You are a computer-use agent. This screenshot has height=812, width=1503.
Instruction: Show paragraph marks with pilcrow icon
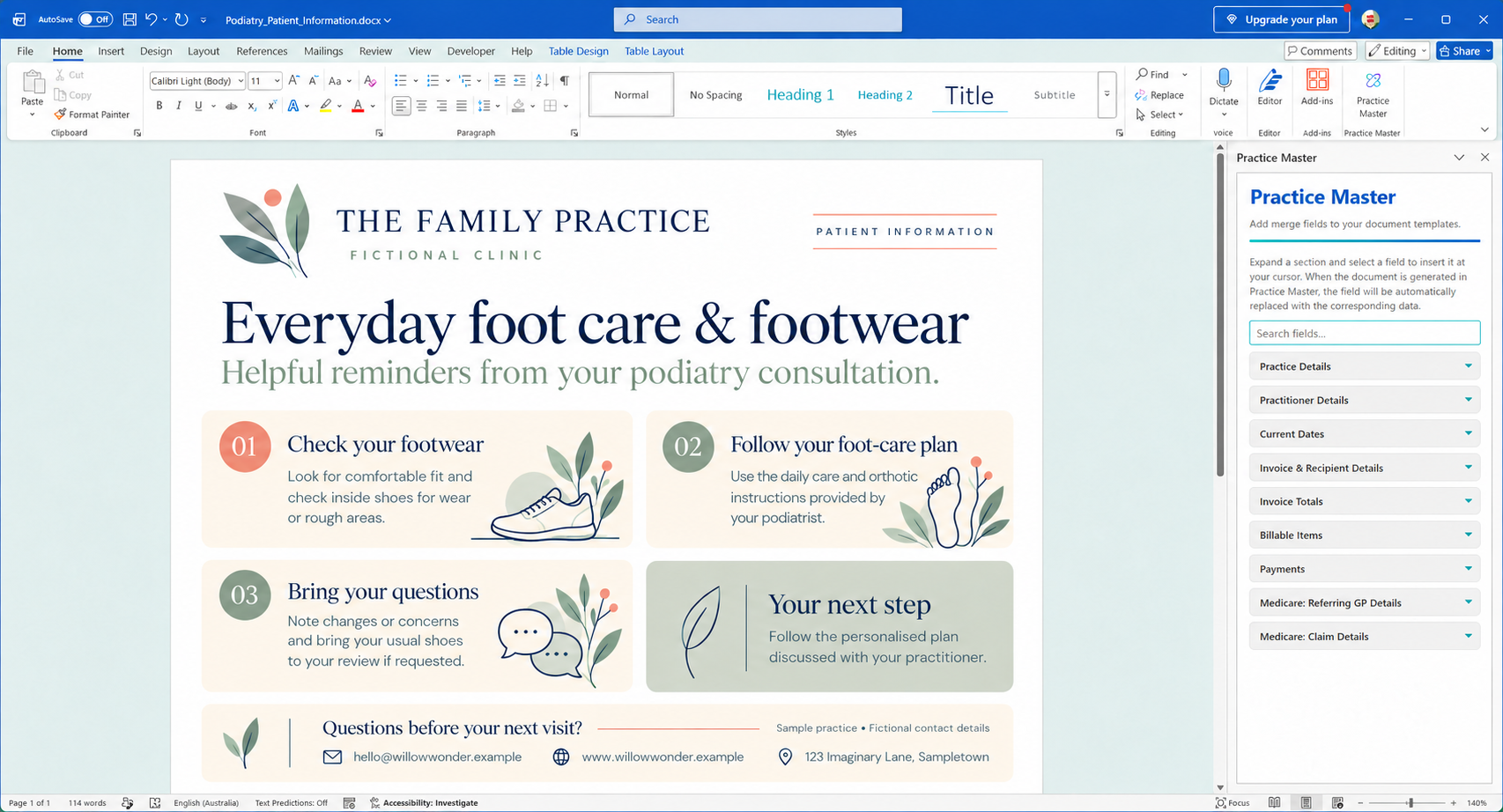click(564, 80)
